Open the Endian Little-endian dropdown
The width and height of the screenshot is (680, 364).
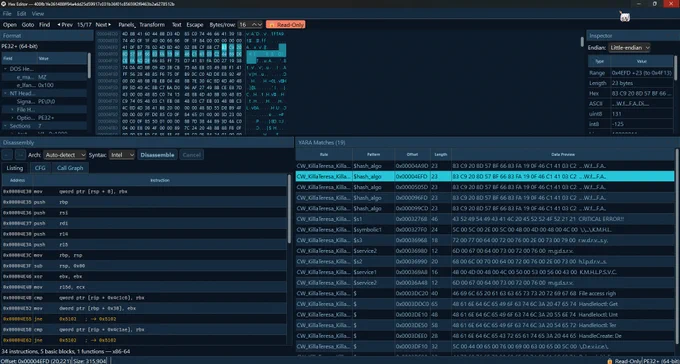coord(630,48)
